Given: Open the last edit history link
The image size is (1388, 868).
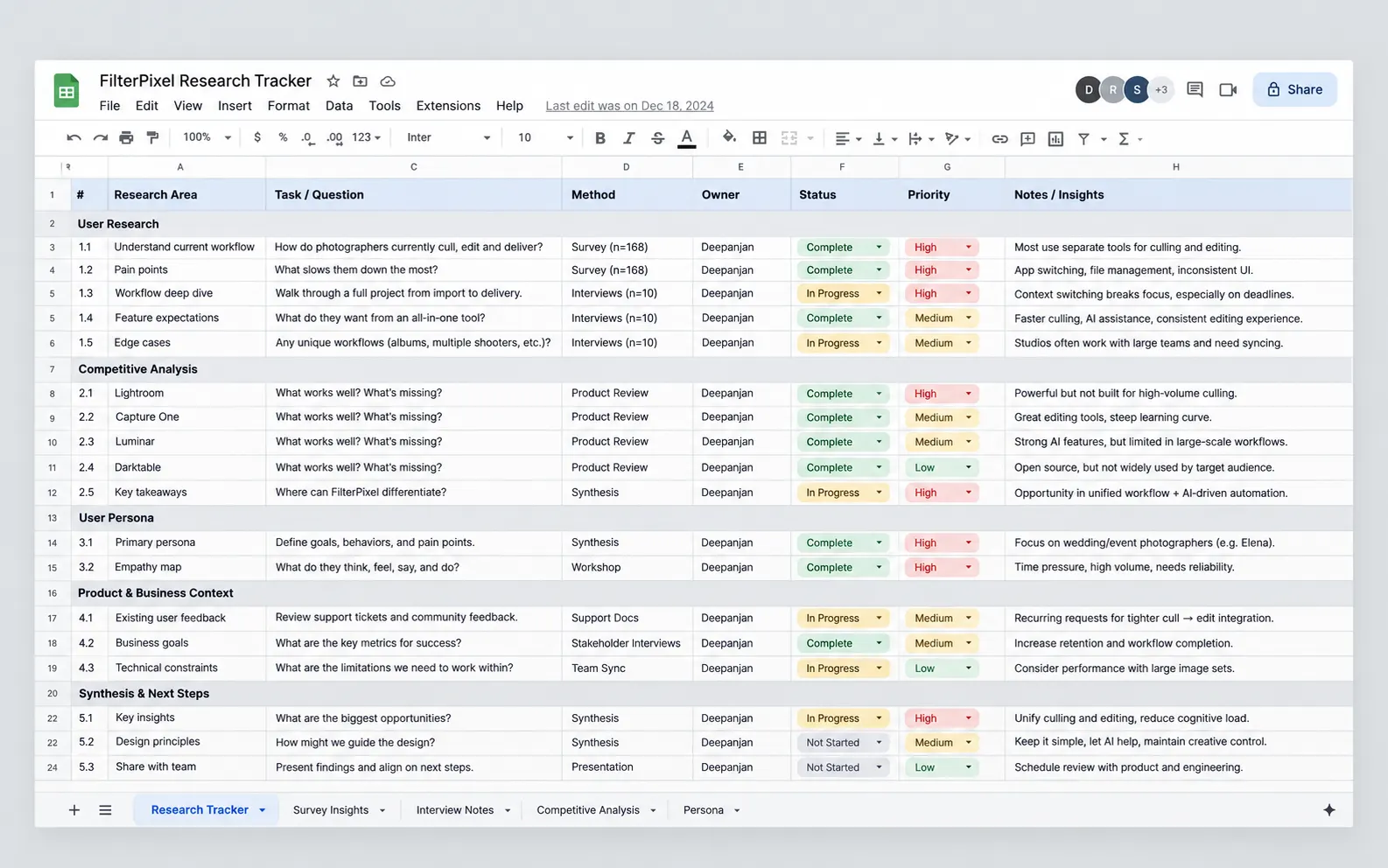Looking at the screenshot, I should pyautogui.click(x=629, y=106).
